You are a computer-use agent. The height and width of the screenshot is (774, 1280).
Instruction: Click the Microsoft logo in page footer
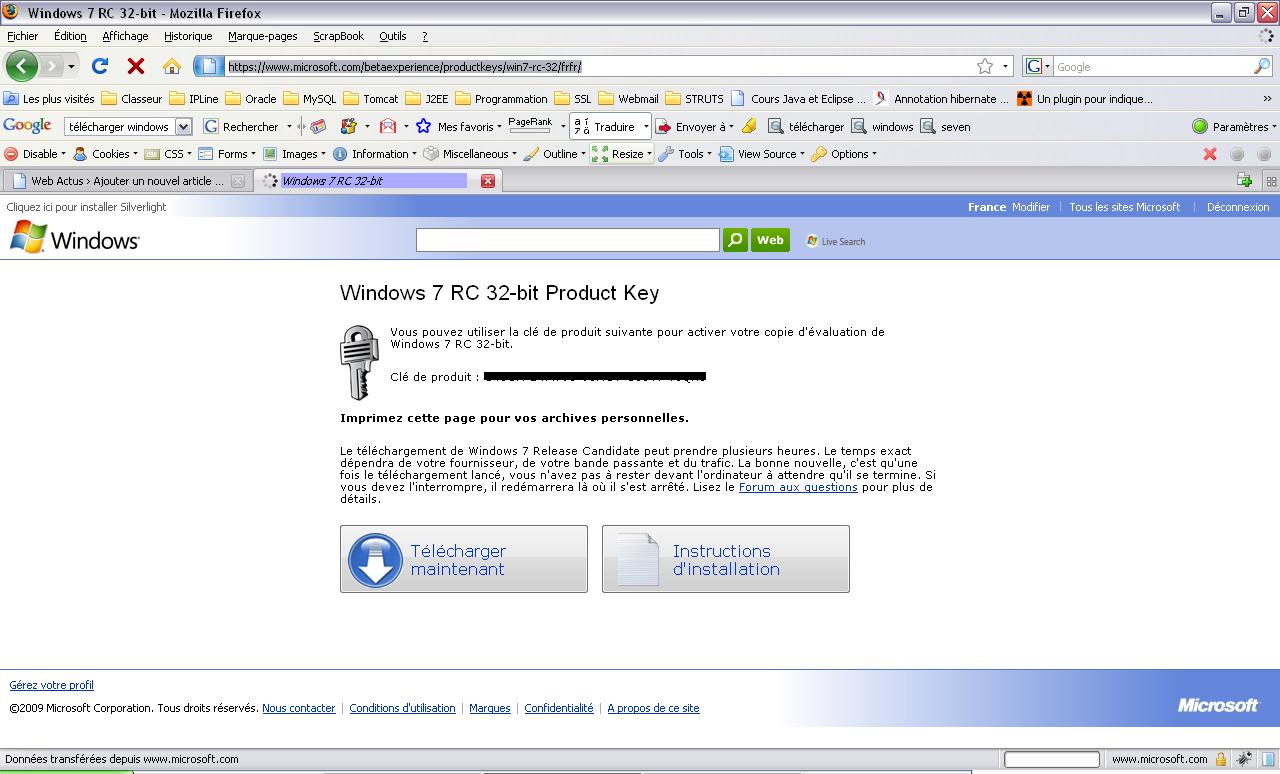click(x=1218, y=705)
